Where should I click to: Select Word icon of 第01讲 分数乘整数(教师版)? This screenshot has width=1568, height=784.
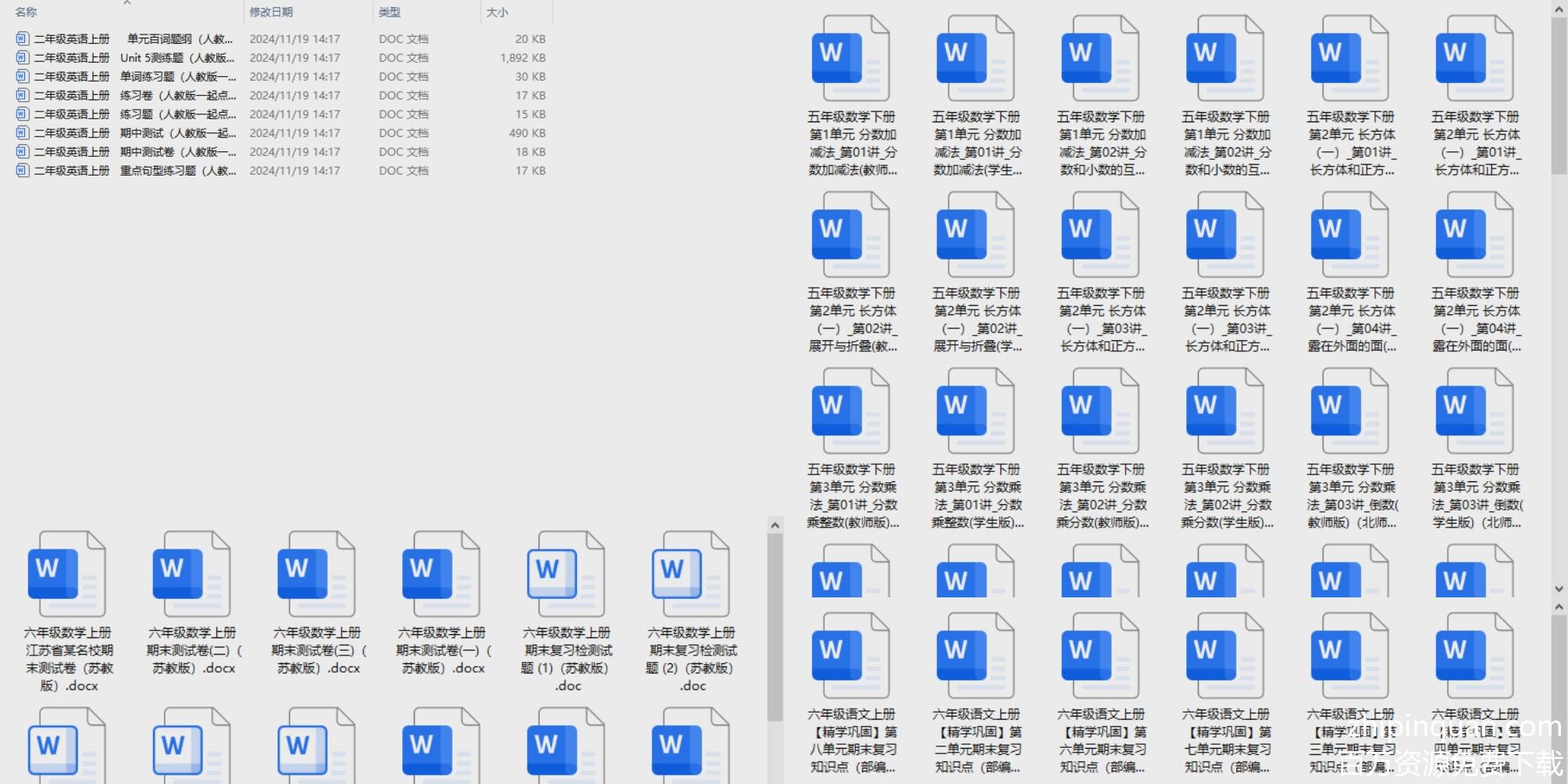pos(851,412)
